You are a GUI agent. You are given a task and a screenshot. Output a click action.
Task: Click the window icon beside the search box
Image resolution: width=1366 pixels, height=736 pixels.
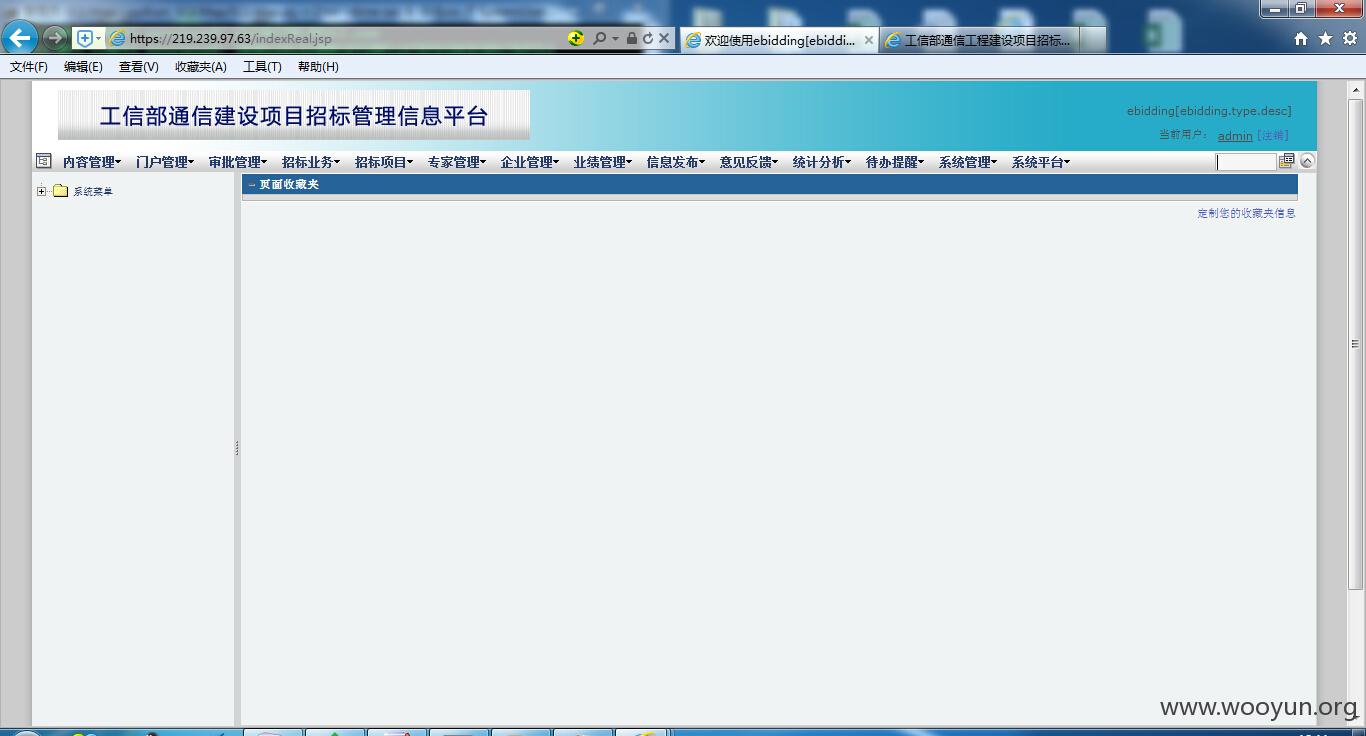pyautogui.click(x=1286, y=161)
